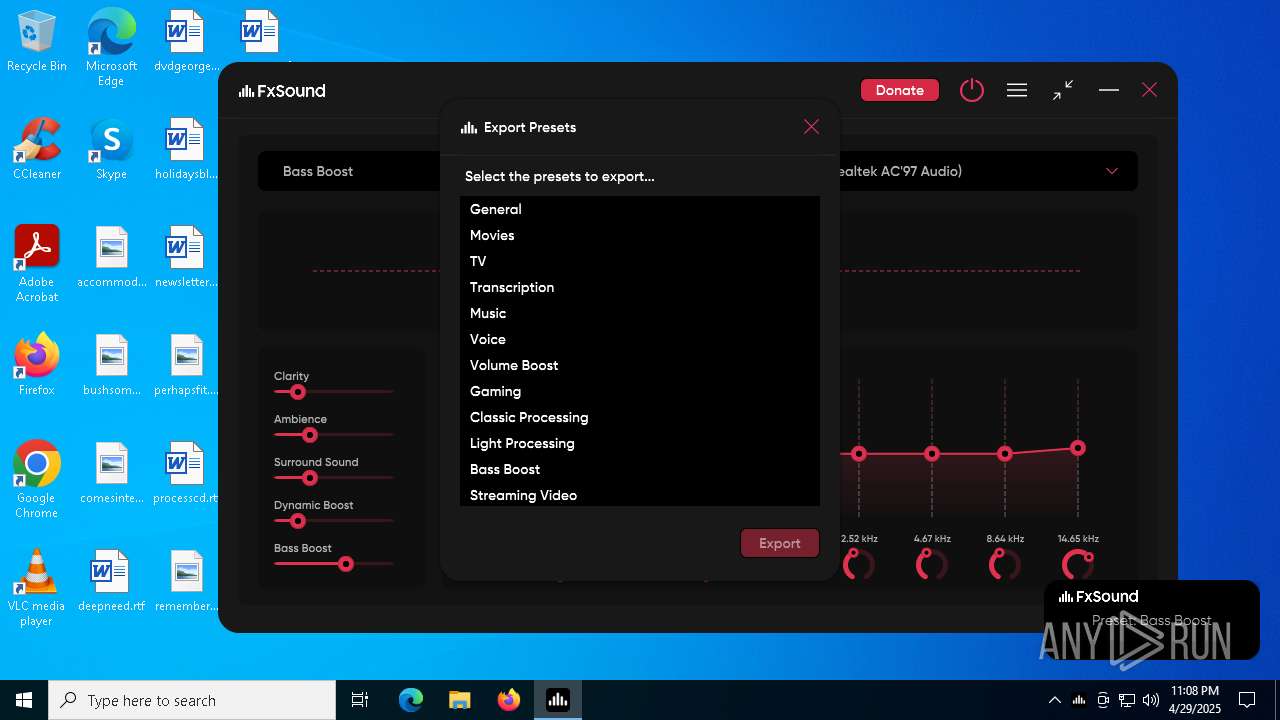Click the 4.67 kHz EQ band point
The image size is (1280, 720).
(x=932, y=454)
